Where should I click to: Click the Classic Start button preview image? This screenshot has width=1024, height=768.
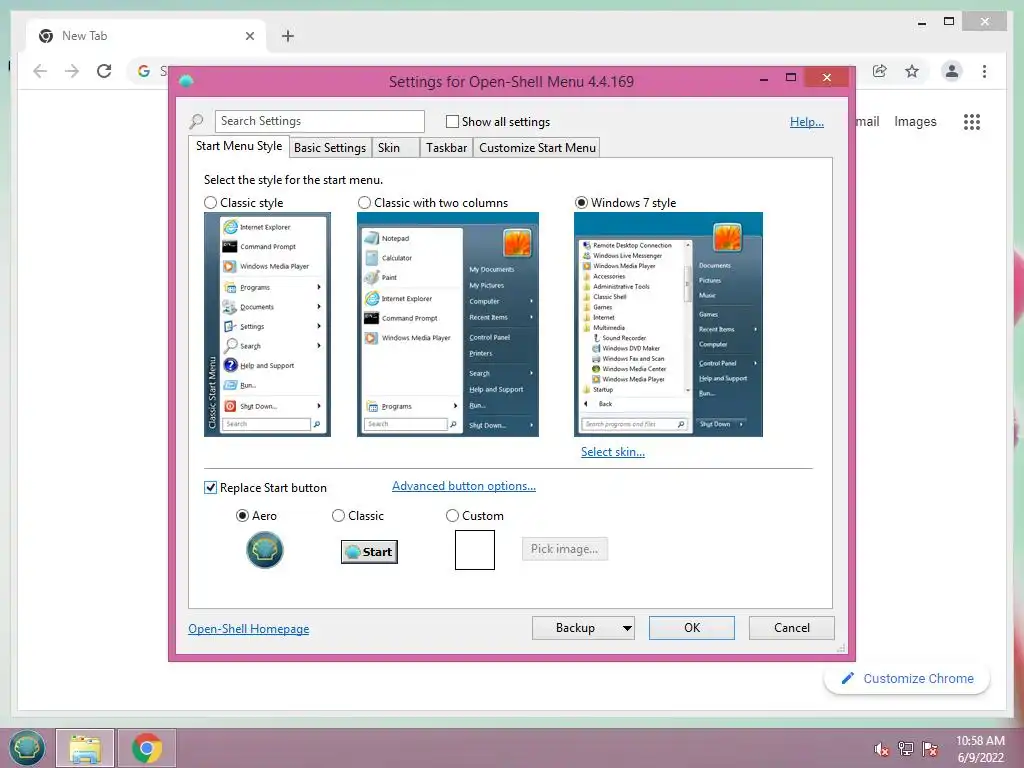click(369, 552)
